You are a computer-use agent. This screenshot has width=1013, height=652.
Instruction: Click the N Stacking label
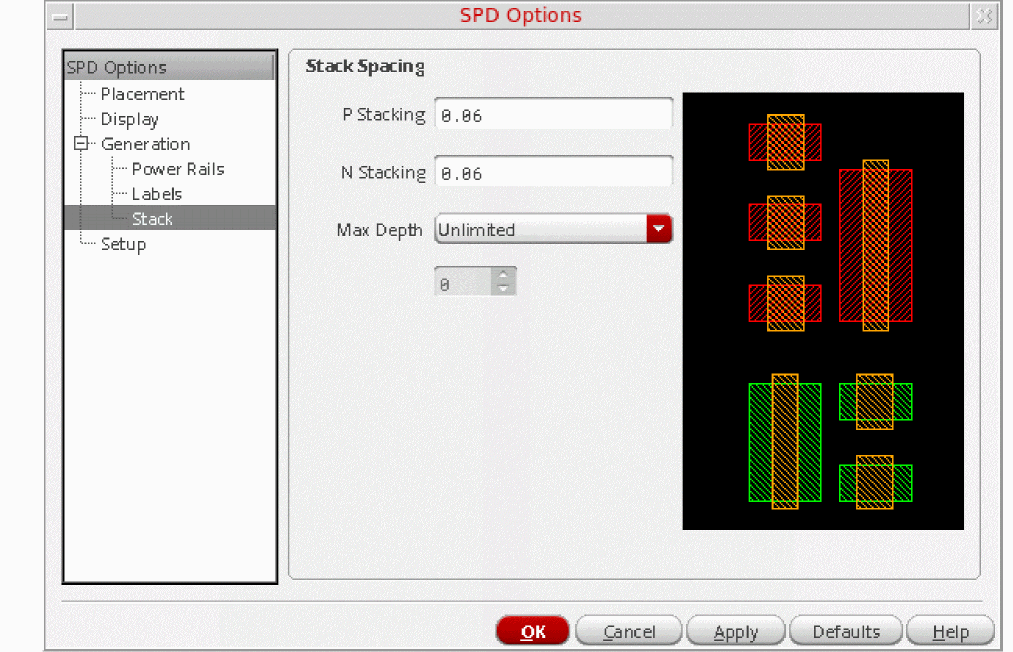383,173
